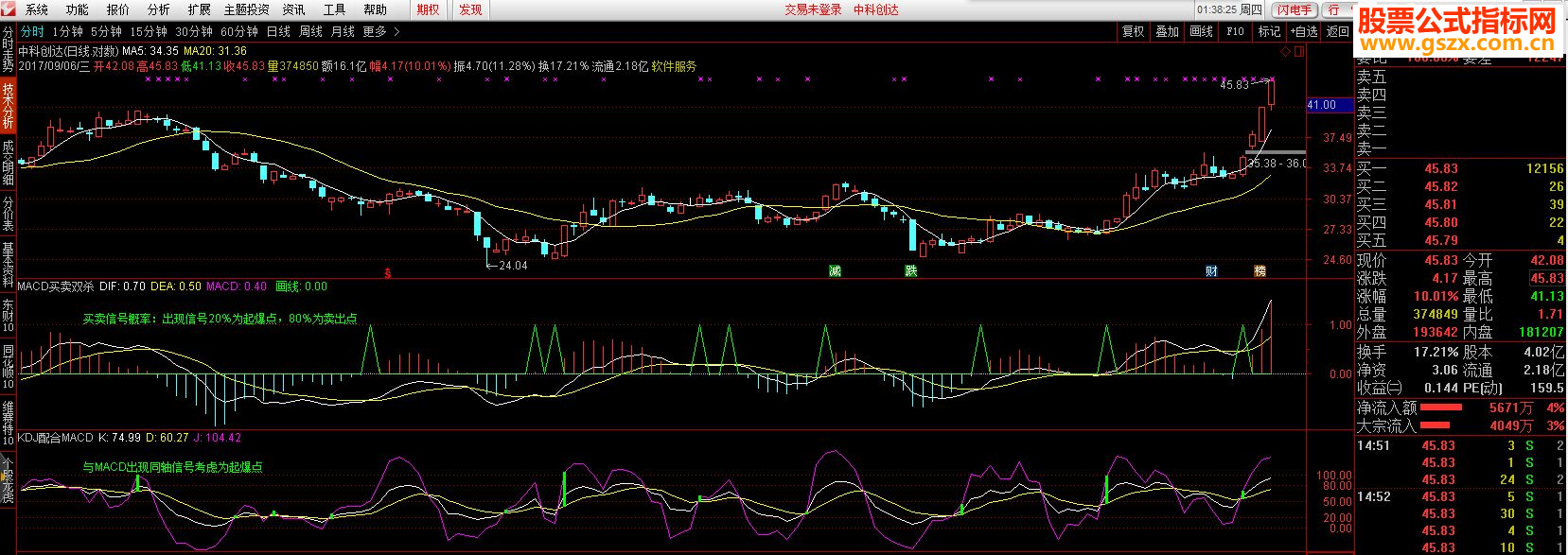Viewport: 1568px width, 555px height.
Task: Click the 买一 price 45.83 row
Action: tap(1460, 168)
